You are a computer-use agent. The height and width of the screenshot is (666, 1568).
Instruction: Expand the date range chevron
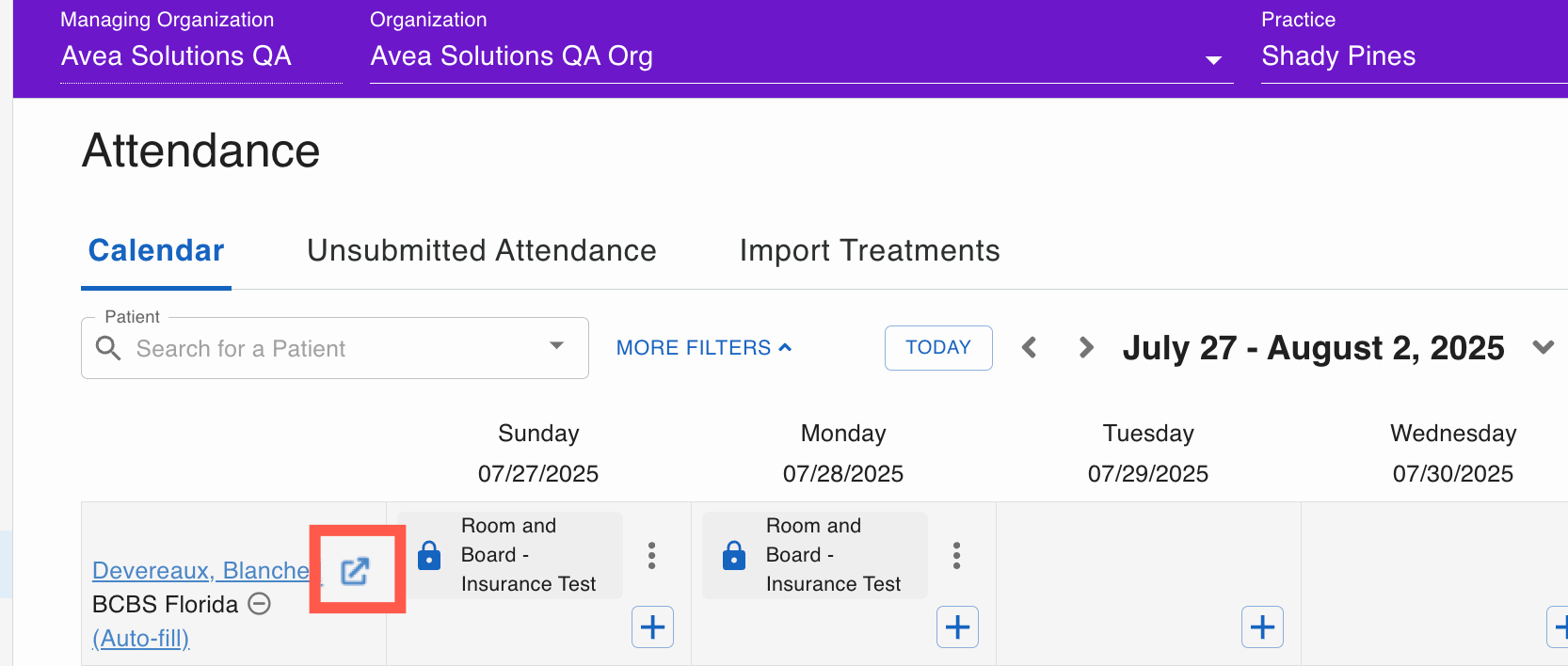pos(1543,347)
